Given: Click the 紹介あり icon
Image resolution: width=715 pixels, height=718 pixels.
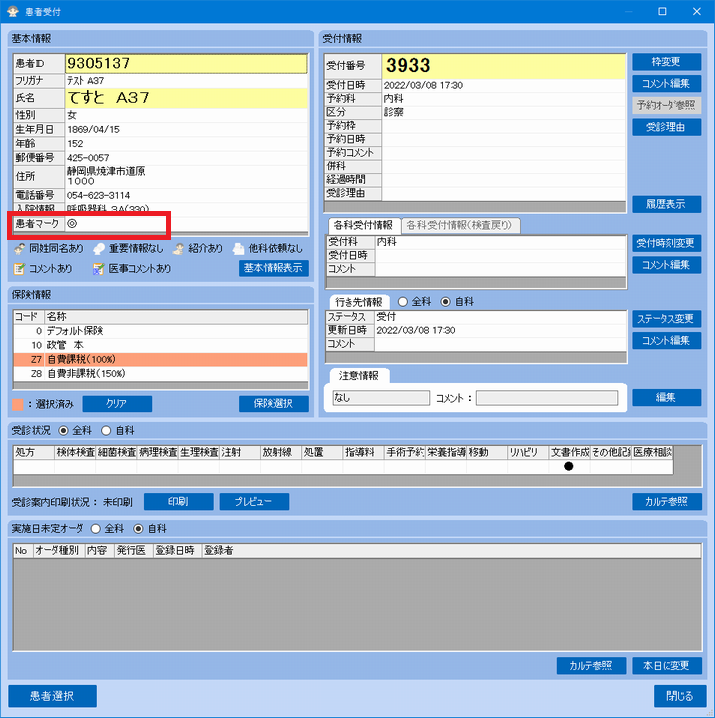Looking at the screenshot, I should coord(178,249).
